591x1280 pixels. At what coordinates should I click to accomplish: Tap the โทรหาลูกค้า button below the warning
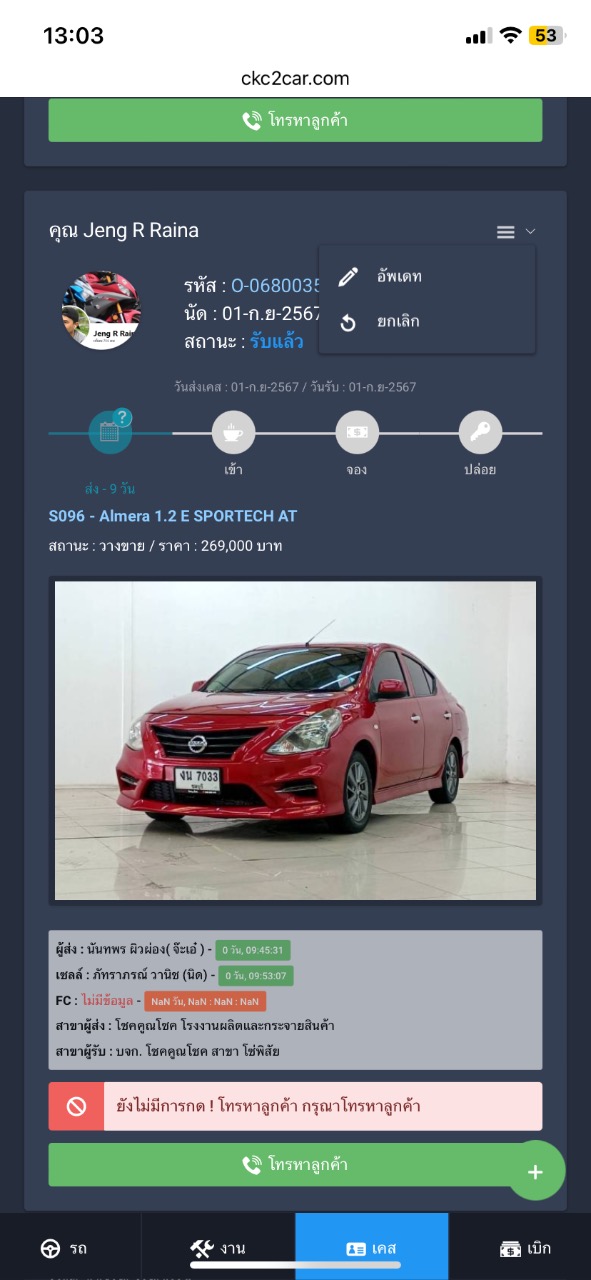coord(295,1165)
